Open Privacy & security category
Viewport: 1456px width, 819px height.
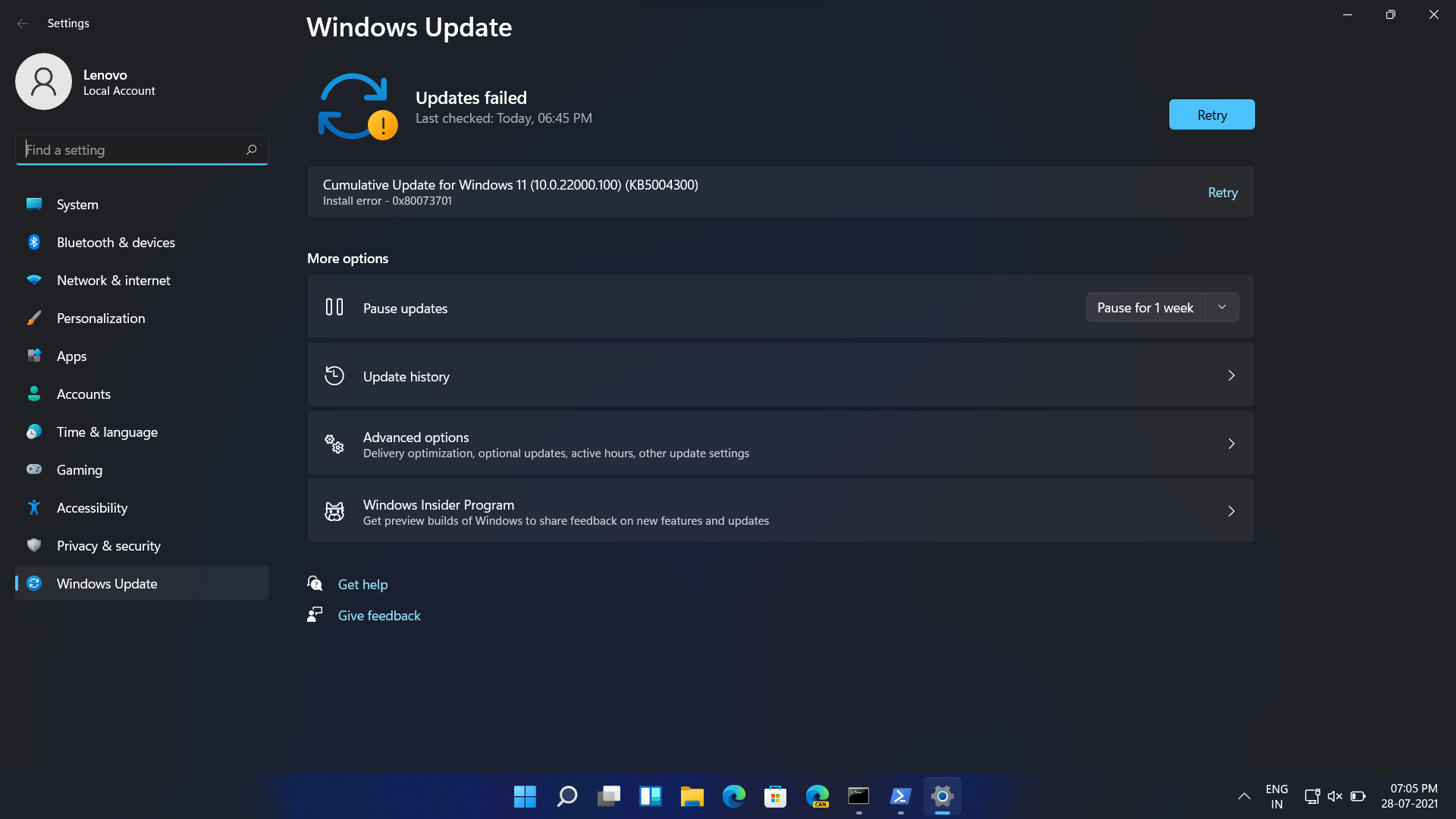coord(108,546)
